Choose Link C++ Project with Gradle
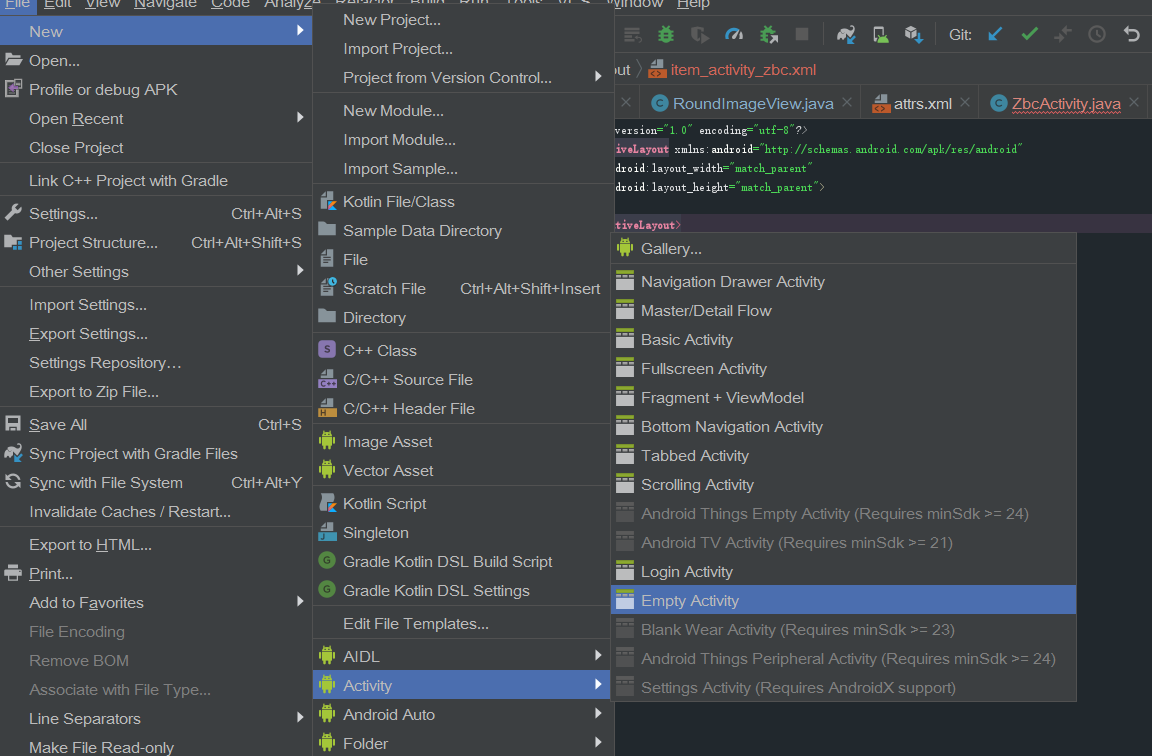Image resolution: width=1152 pixels, height=756 pixels. (x=156, y=180)
